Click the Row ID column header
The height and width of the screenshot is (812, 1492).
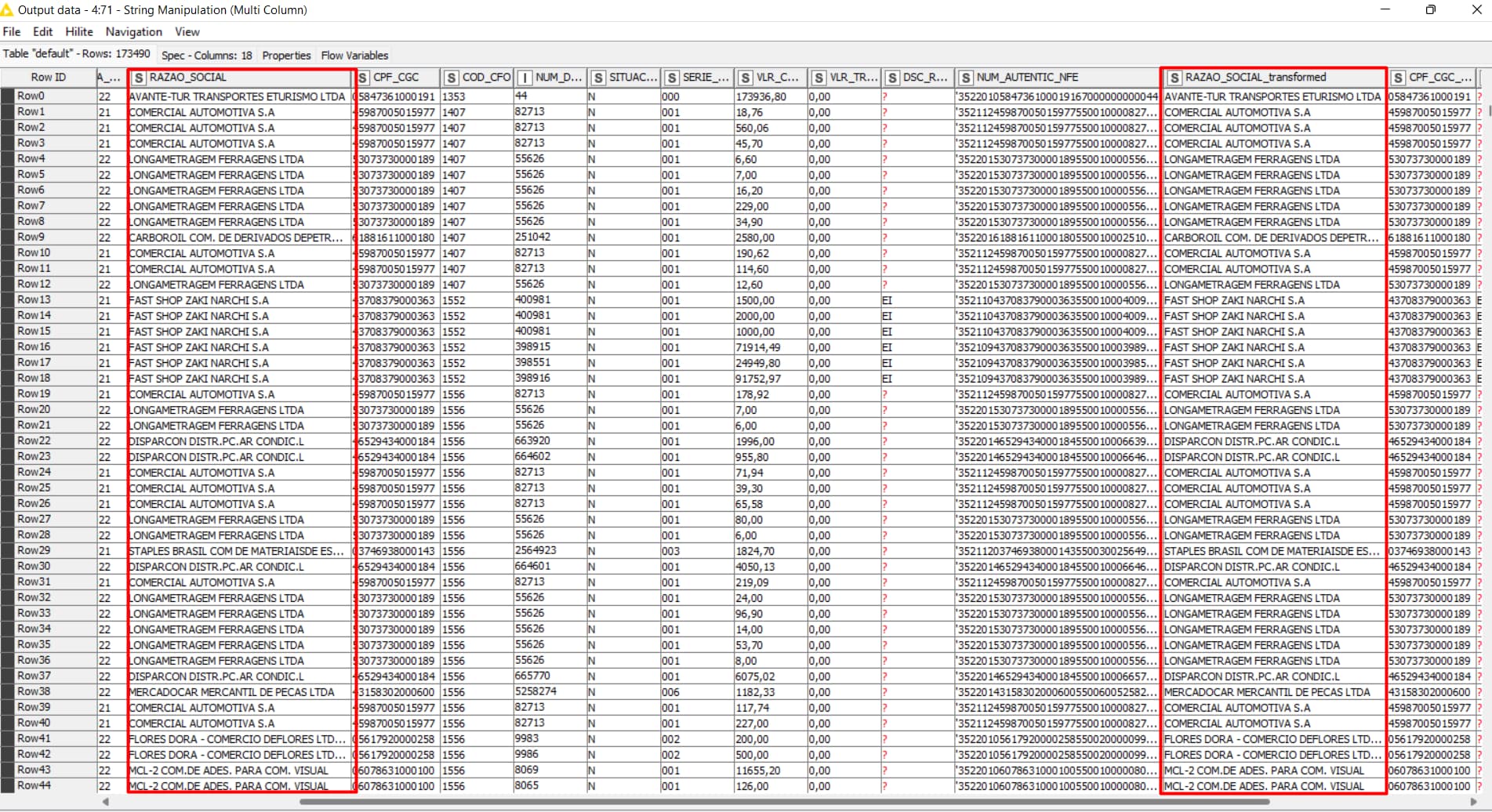tap(49, 78)
